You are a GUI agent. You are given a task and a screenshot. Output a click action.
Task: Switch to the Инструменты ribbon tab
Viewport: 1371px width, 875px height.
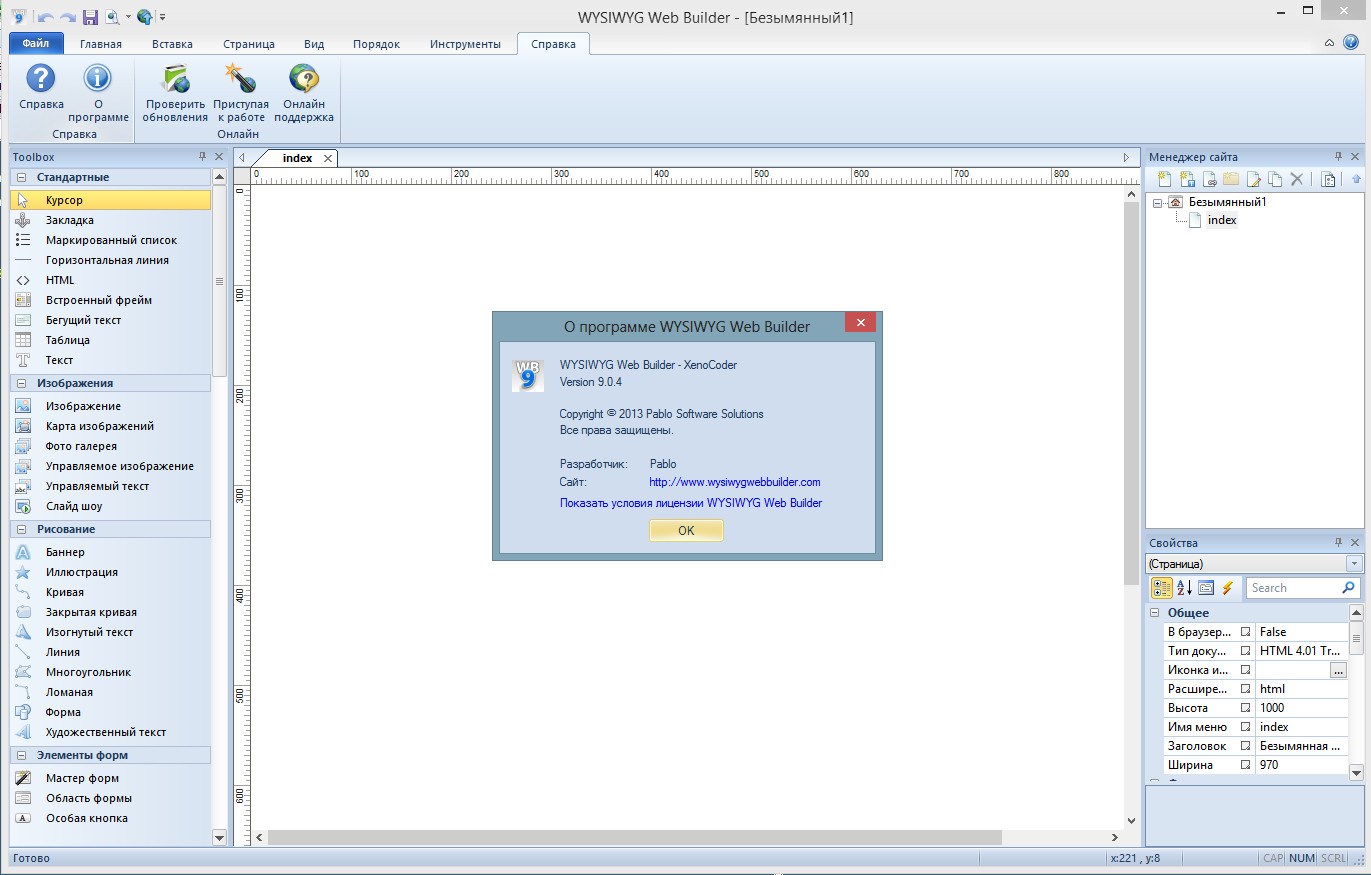coord(465,44)
